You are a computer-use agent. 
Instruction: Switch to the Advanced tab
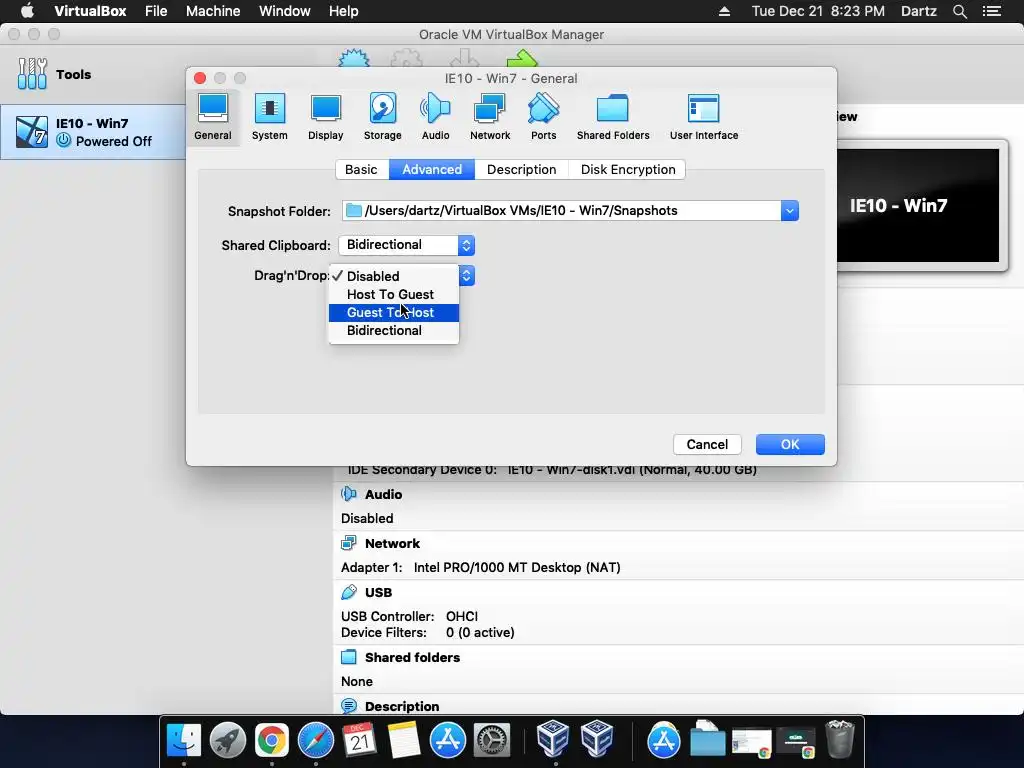click(432, 169)
